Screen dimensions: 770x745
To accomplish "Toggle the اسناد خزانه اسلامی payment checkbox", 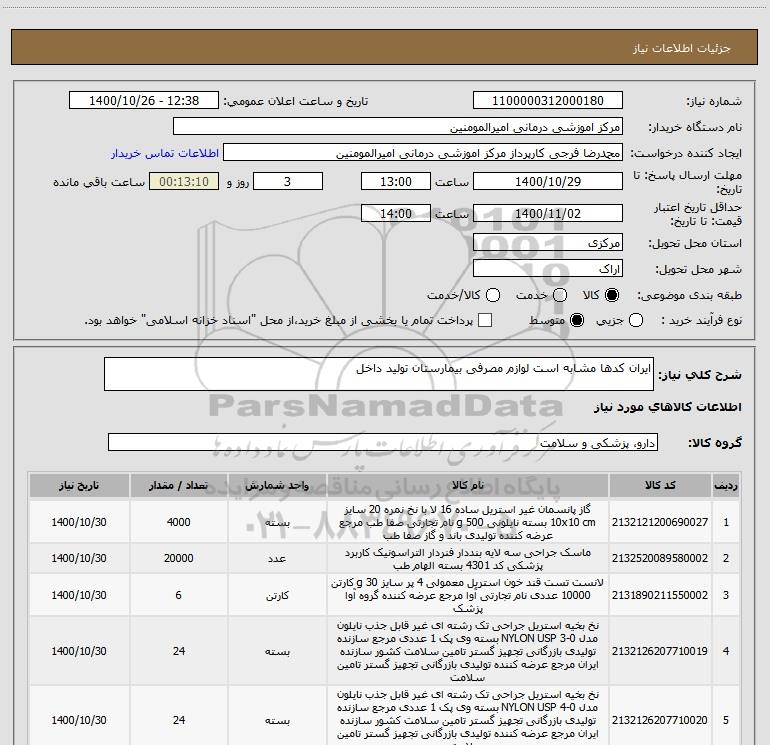I will [x=485, y=320].
